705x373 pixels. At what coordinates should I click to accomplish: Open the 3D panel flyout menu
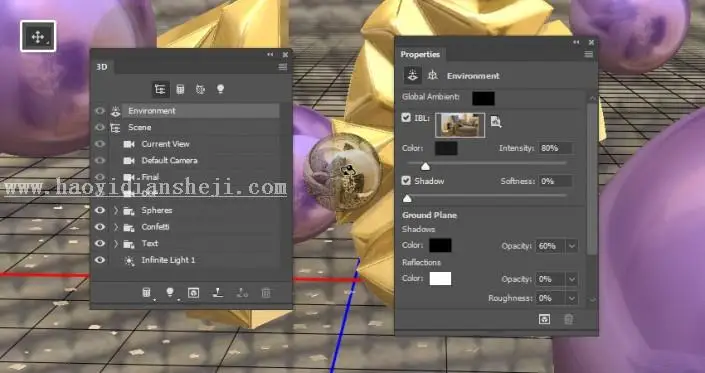pos(282,67)
